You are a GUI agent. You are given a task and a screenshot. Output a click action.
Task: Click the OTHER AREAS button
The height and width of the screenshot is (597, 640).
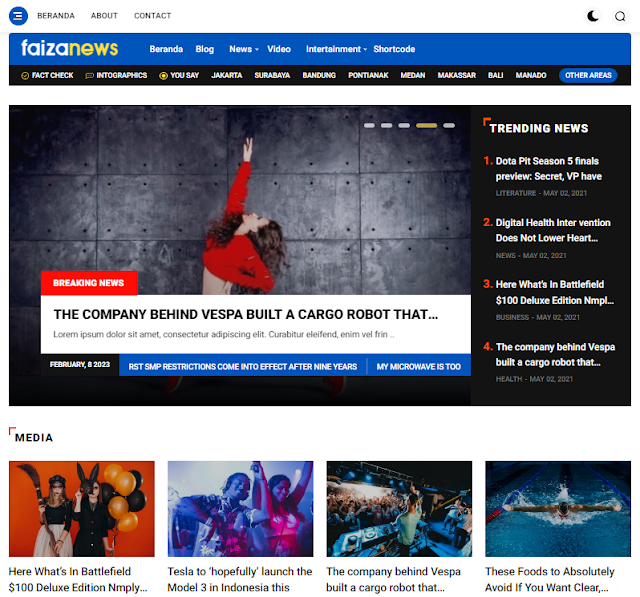coord(588,75)
